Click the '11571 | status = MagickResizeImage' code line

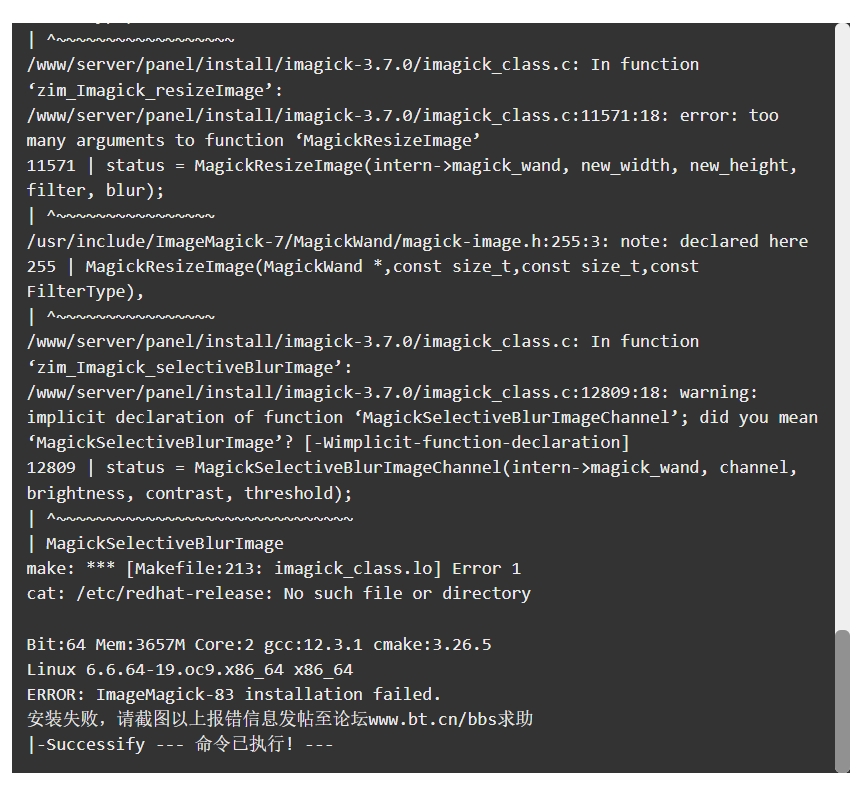click(x=412, y=165)
